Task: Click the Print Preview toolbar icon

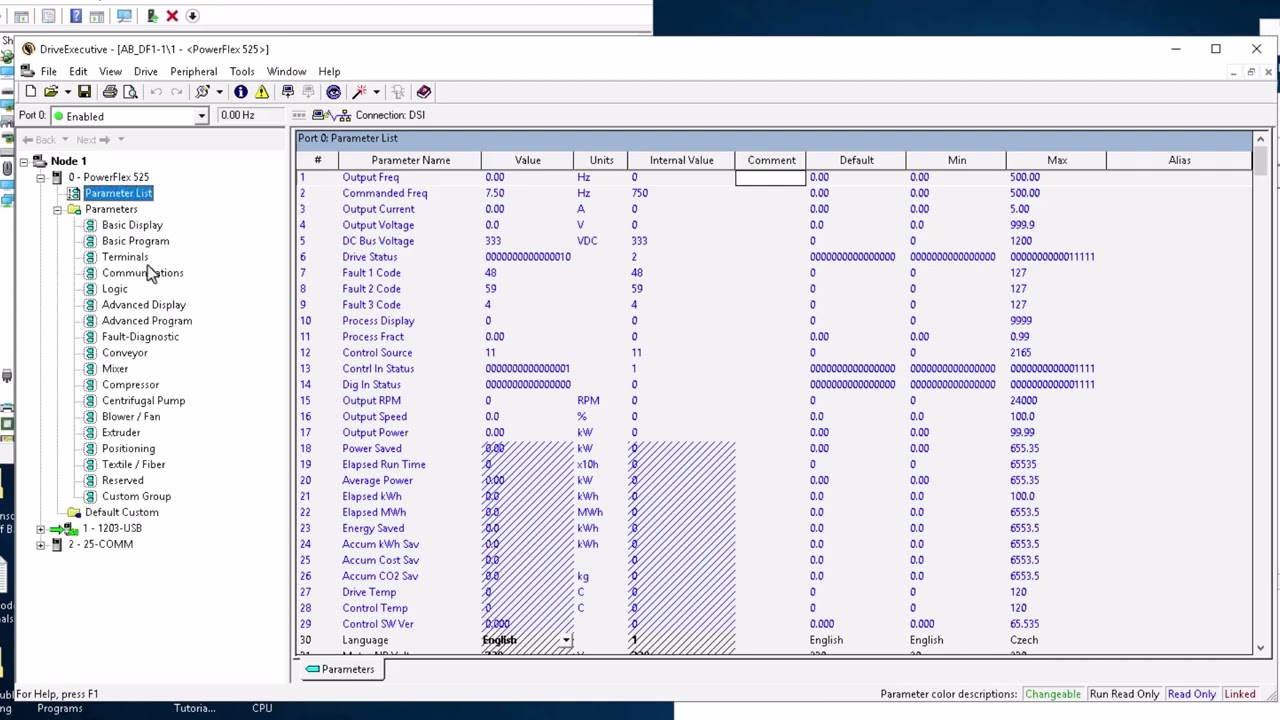Action: (x=130, y=92)
